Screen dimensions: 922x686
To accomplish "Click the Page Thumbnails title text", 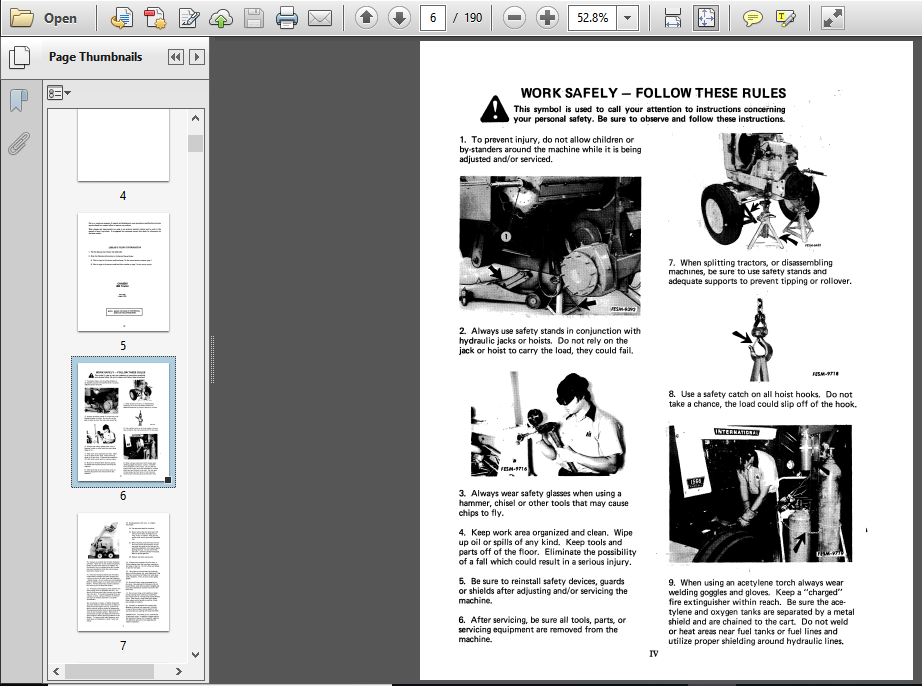I will pos(95,57).
